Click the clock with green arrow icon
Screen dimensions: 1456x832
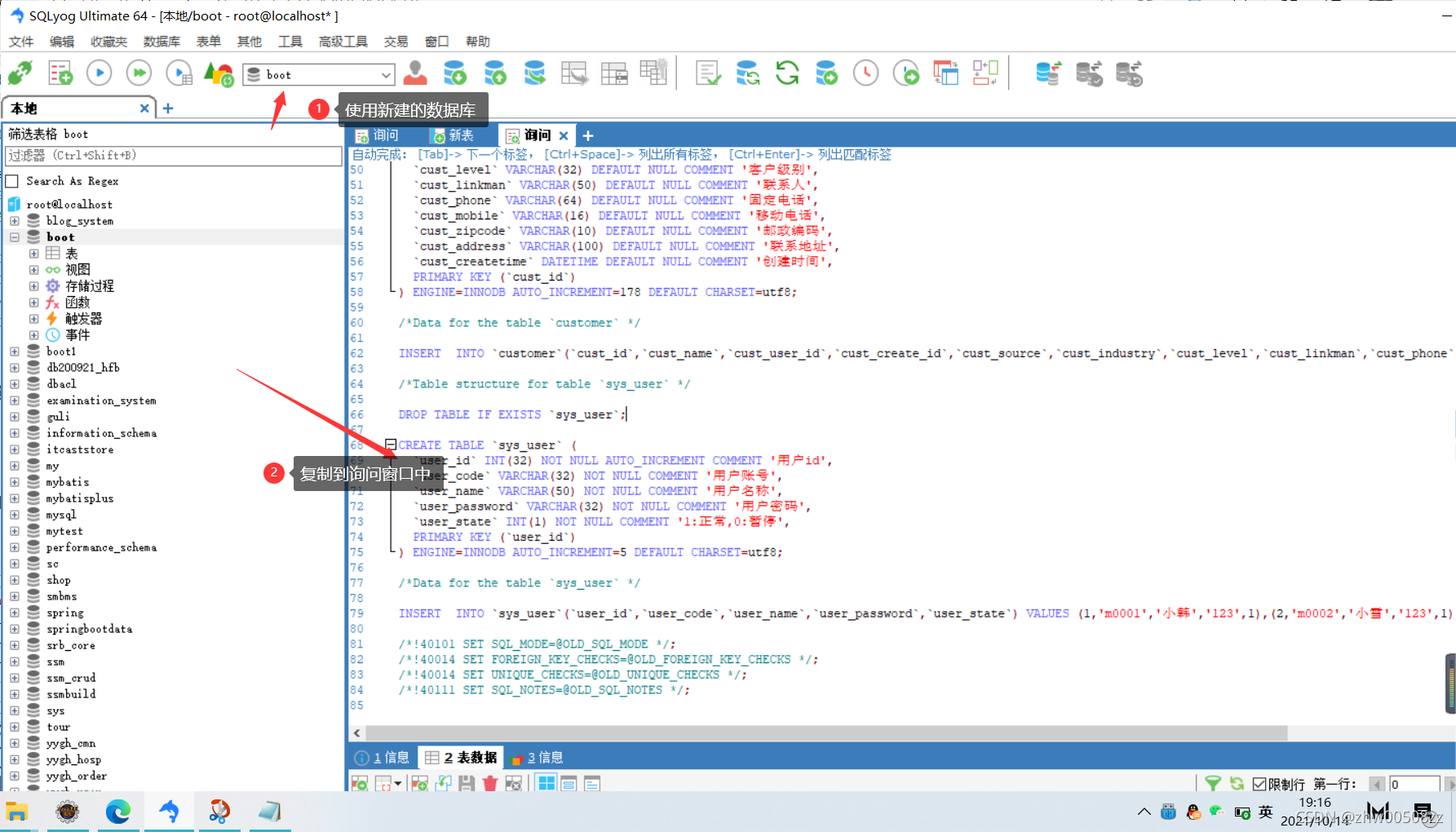pos(906,73)
